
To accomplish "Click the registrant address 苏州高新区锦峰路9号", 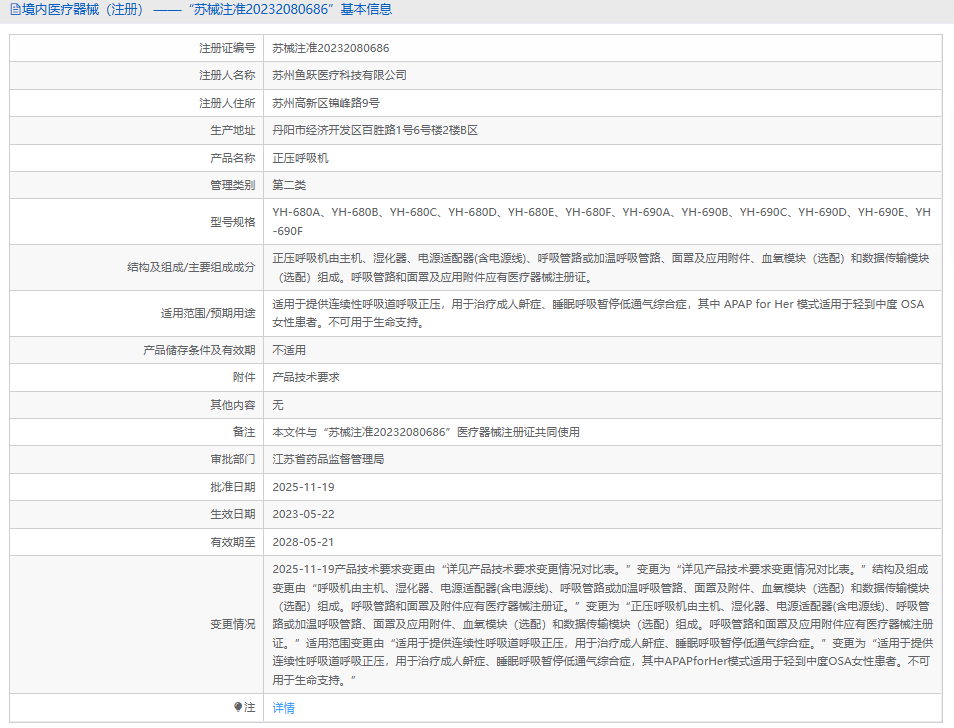I will tap(326, 103).
